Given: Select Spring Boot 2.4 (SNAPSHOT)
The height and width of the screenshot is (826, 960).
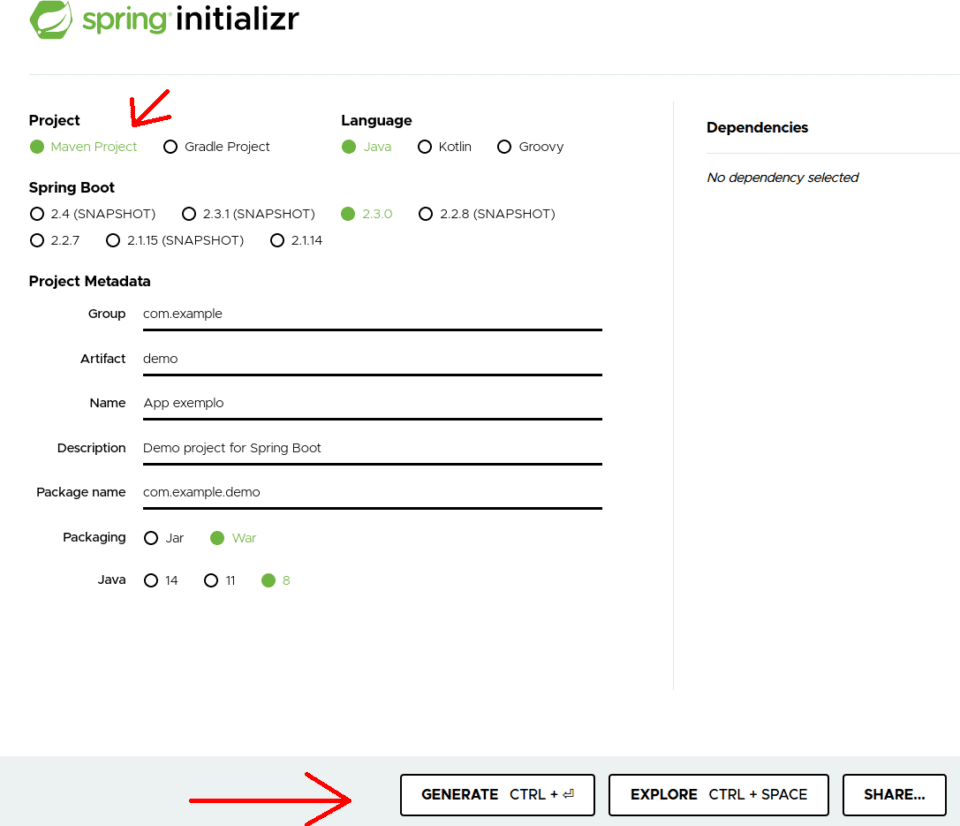Looking at the screenshot, I should [x=92, y=214].
